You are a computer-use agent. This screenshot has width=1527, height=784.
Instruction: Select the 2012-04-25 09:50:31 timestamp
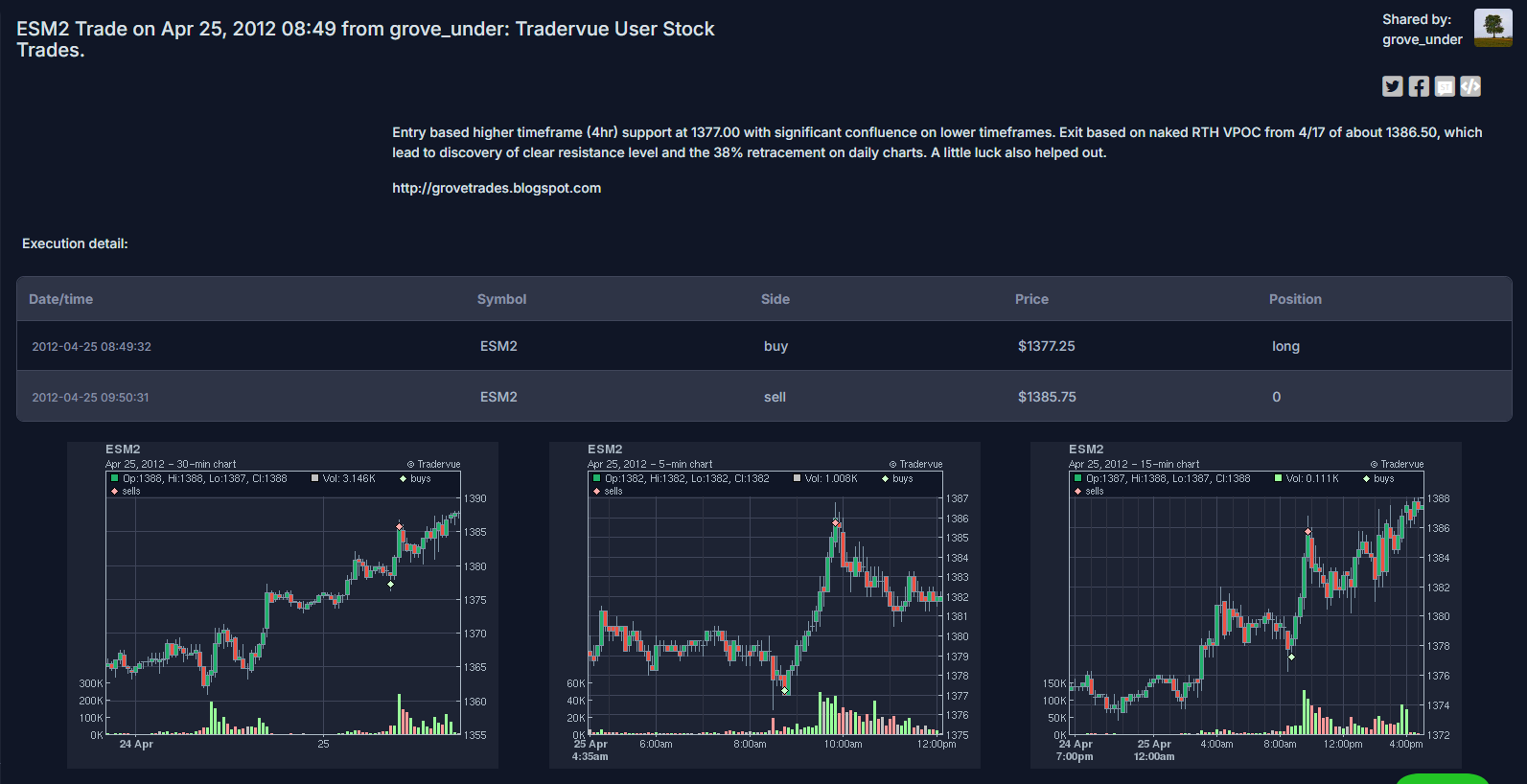tap(90, 397)
